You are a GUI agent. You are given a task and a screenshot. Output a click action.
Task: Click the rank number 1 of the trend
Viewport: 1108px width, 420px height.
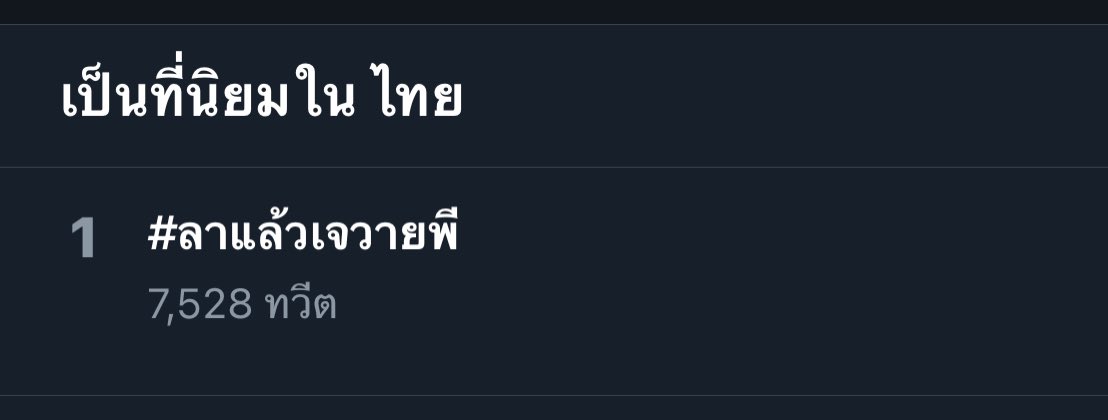coord(83,238)
